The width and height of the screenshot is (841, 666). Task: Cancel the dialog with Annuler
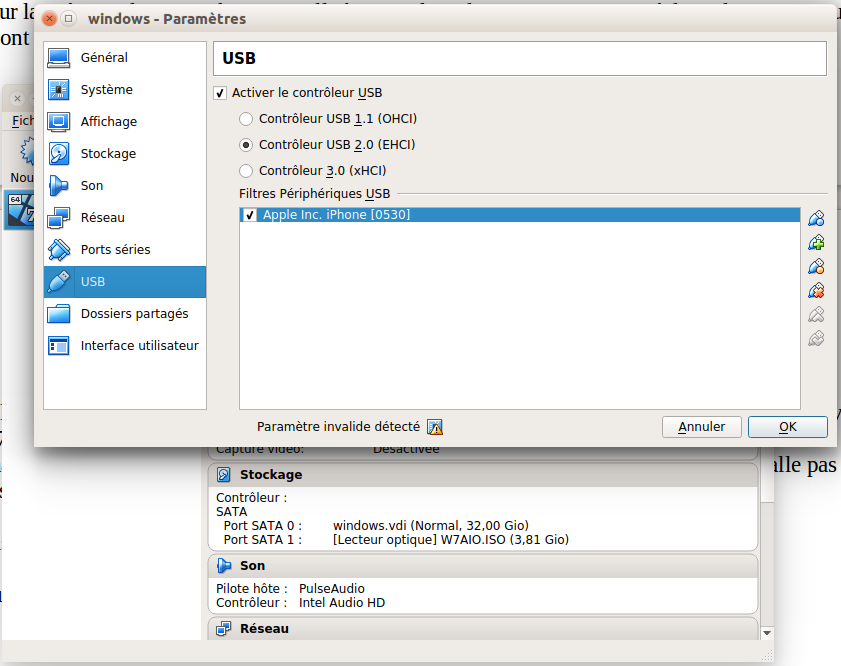coord(701,427)
